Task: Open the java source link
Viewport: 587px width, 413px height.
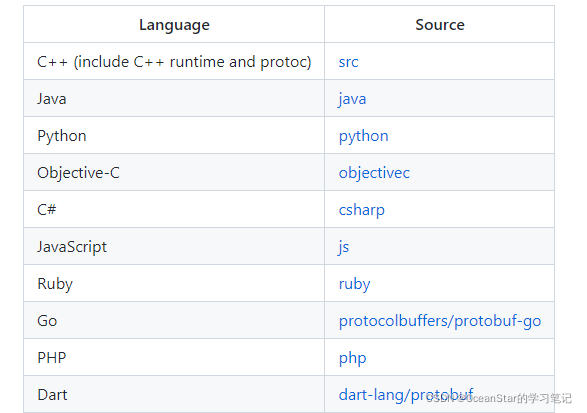Action: click(352, 99)
